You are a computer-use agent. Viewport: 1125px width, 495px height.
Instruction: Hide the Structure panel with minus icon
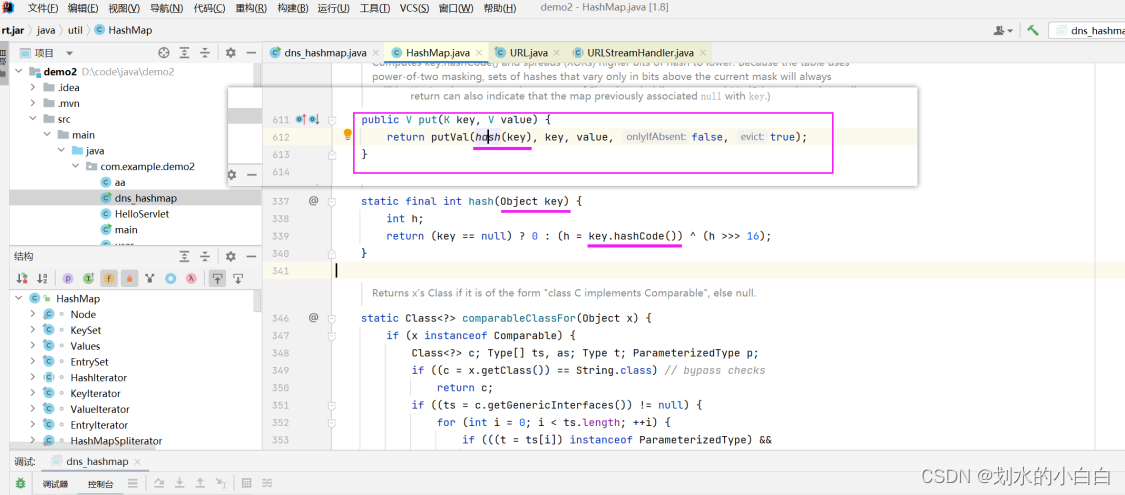tap(250, 256)
